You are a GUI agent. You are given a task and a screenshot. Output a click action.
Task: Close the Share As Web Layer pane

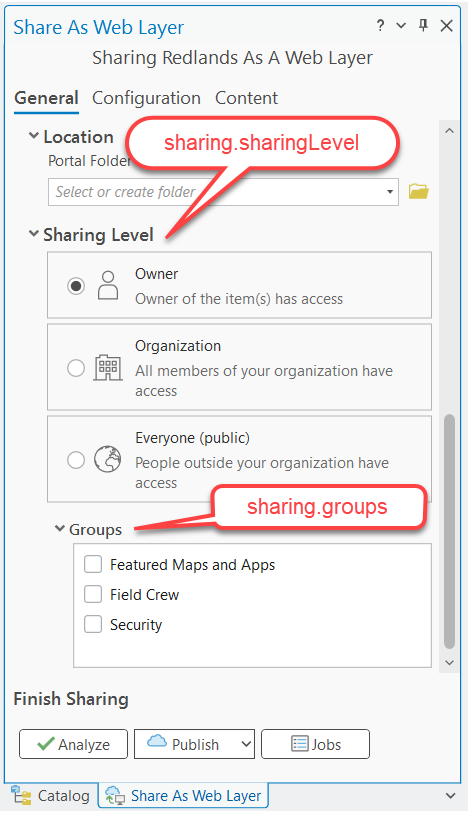[x=447, y=26]
